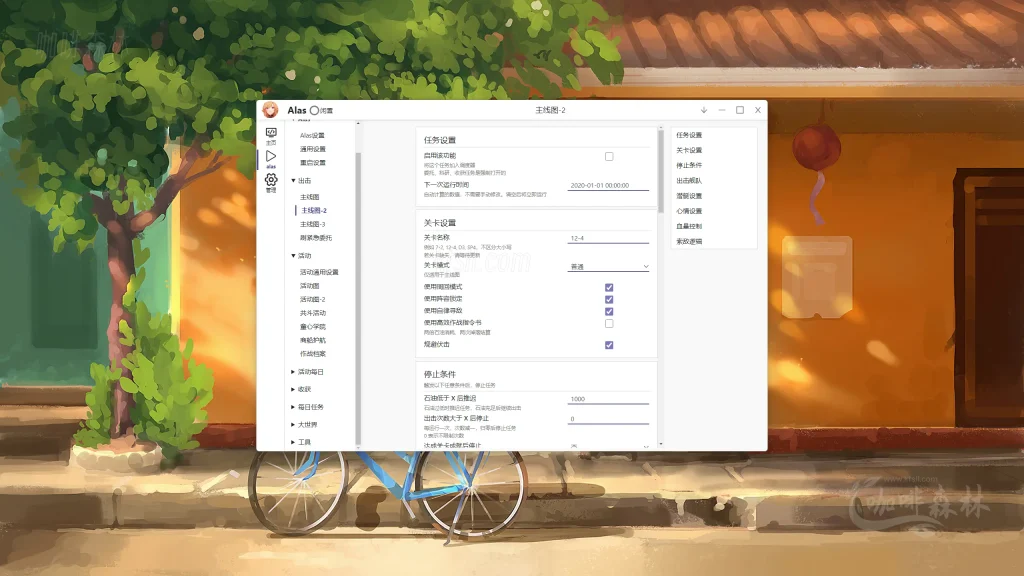Select the 主页 home icon in sidebar
The width and height of the screenshot is (1024, 576).
tap(269, 134)
